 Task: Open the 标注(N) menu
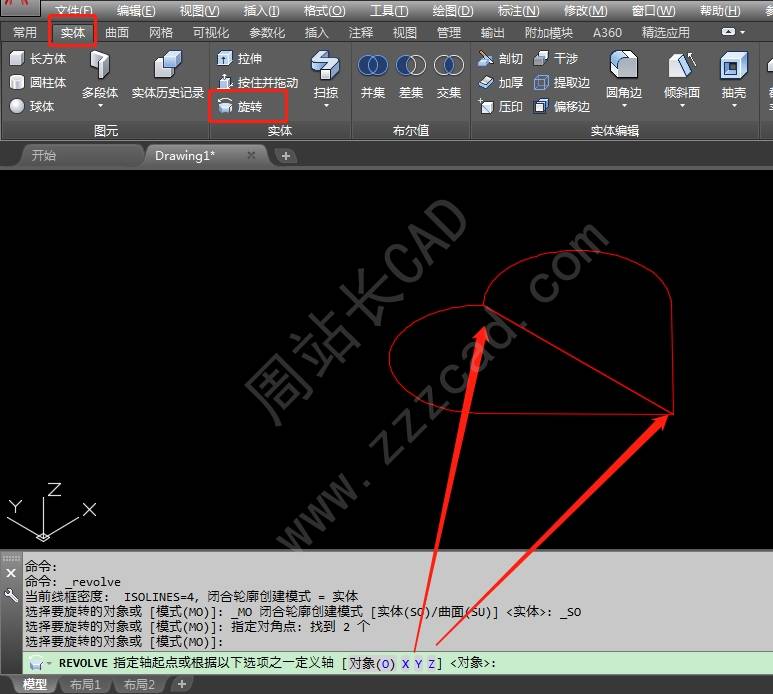(x=518, y=10)
